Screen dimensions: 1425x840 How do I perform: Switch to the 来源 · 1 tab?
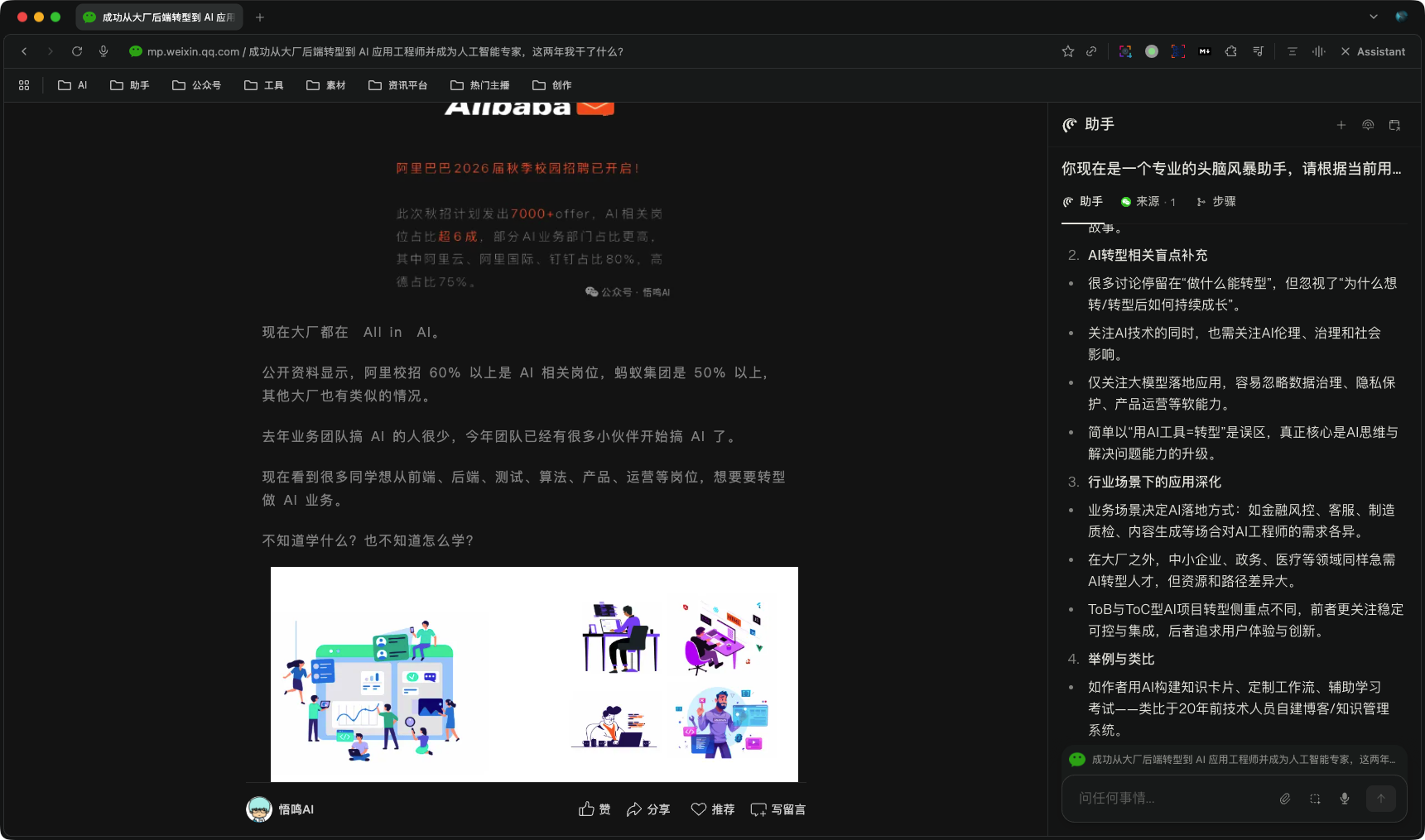click(x=1148, y=202)
